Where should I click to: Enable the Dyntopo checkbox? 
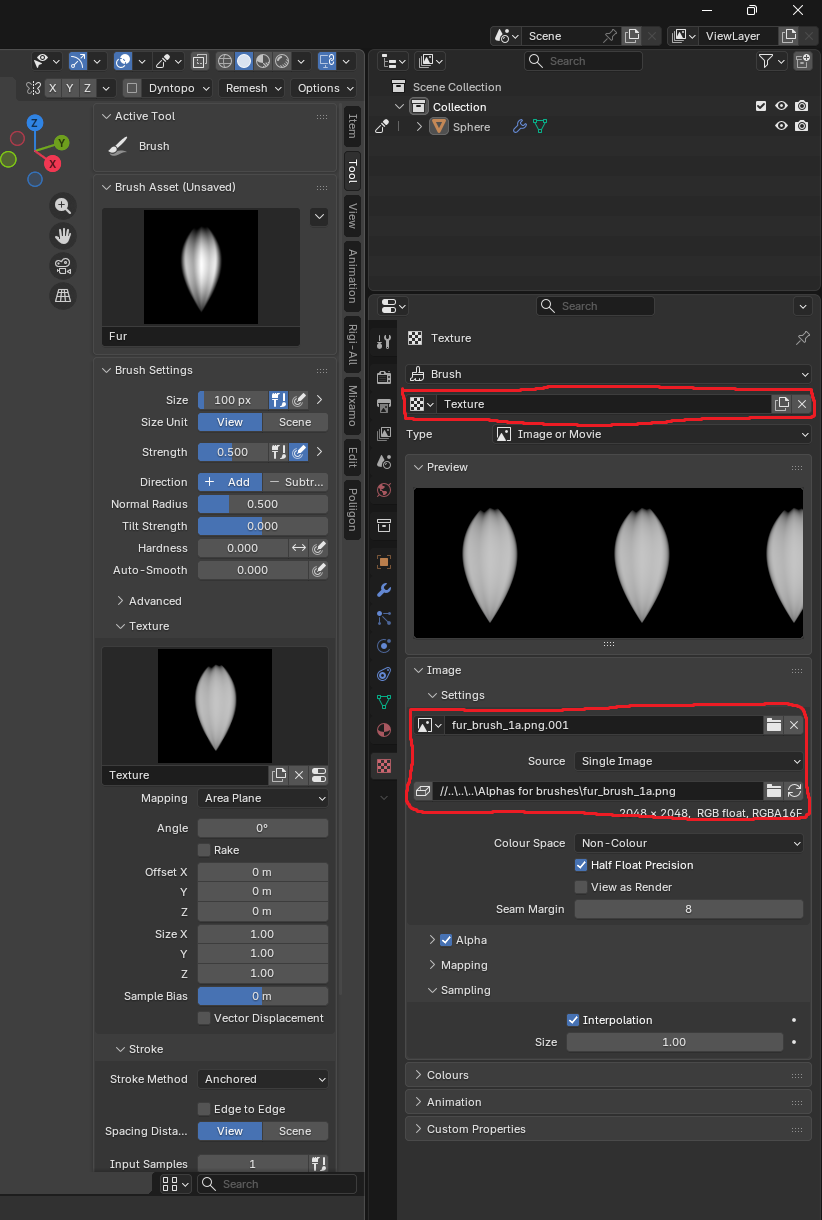(x=130, y=88)
